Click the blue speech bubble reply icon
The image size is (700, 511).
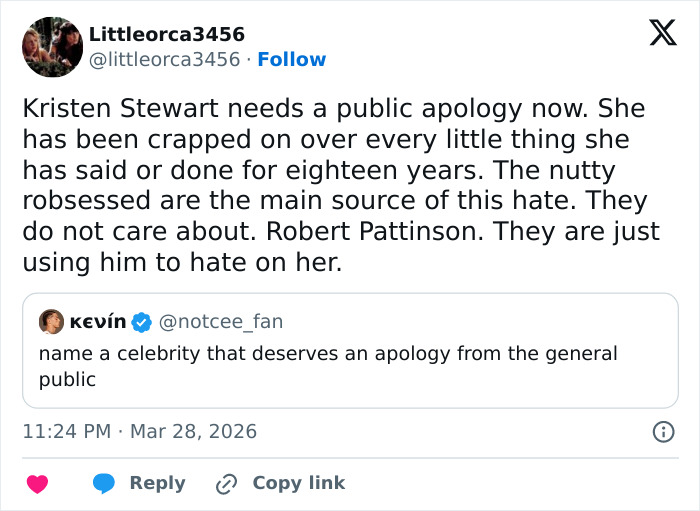[104, 483]
